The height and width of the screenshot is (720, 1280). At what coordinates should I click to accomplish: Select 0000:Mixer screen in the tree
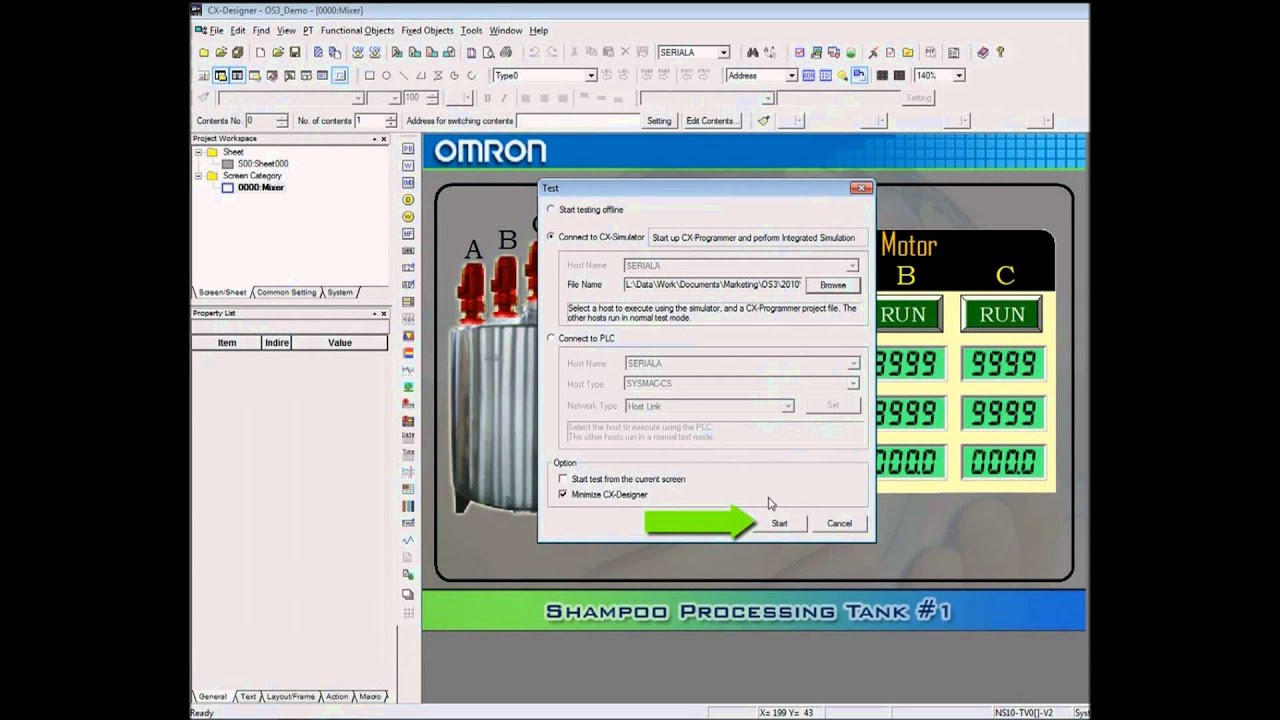260,188
